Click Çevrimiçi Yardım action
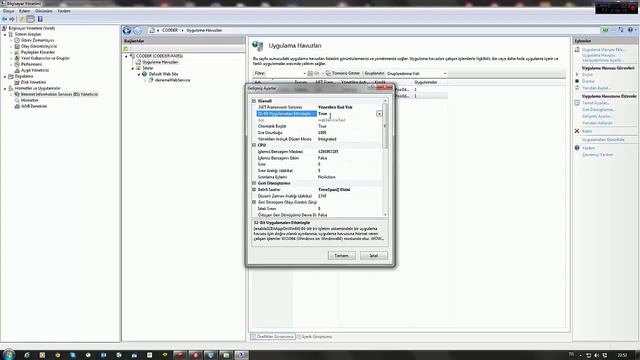640x360 pixels. [x=597, y=155]
